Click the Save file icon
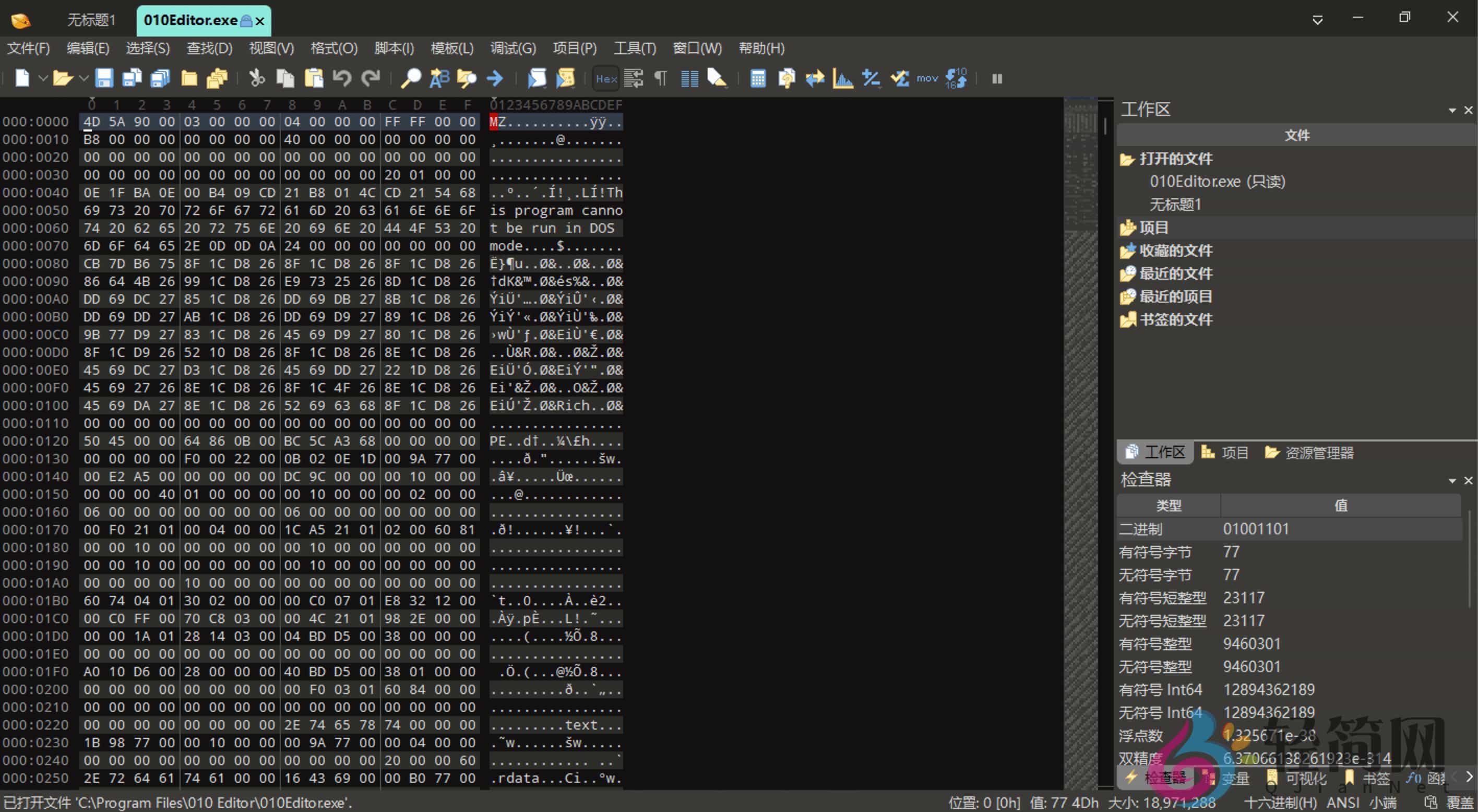The height and width of the screenshot is (812, 1478). [104, 78]
